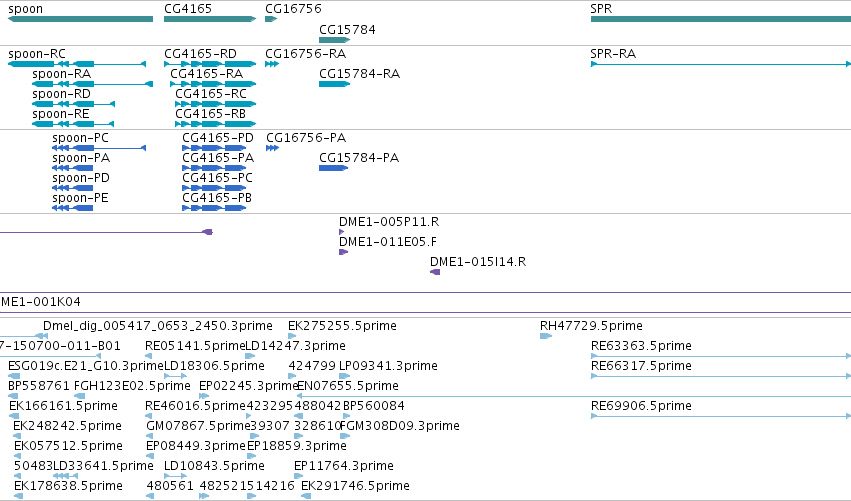This screenshot has height=501, width=851.
Task: Click EST EK248242.5prime
Action: pyautogui.click(x=67, y=426)
